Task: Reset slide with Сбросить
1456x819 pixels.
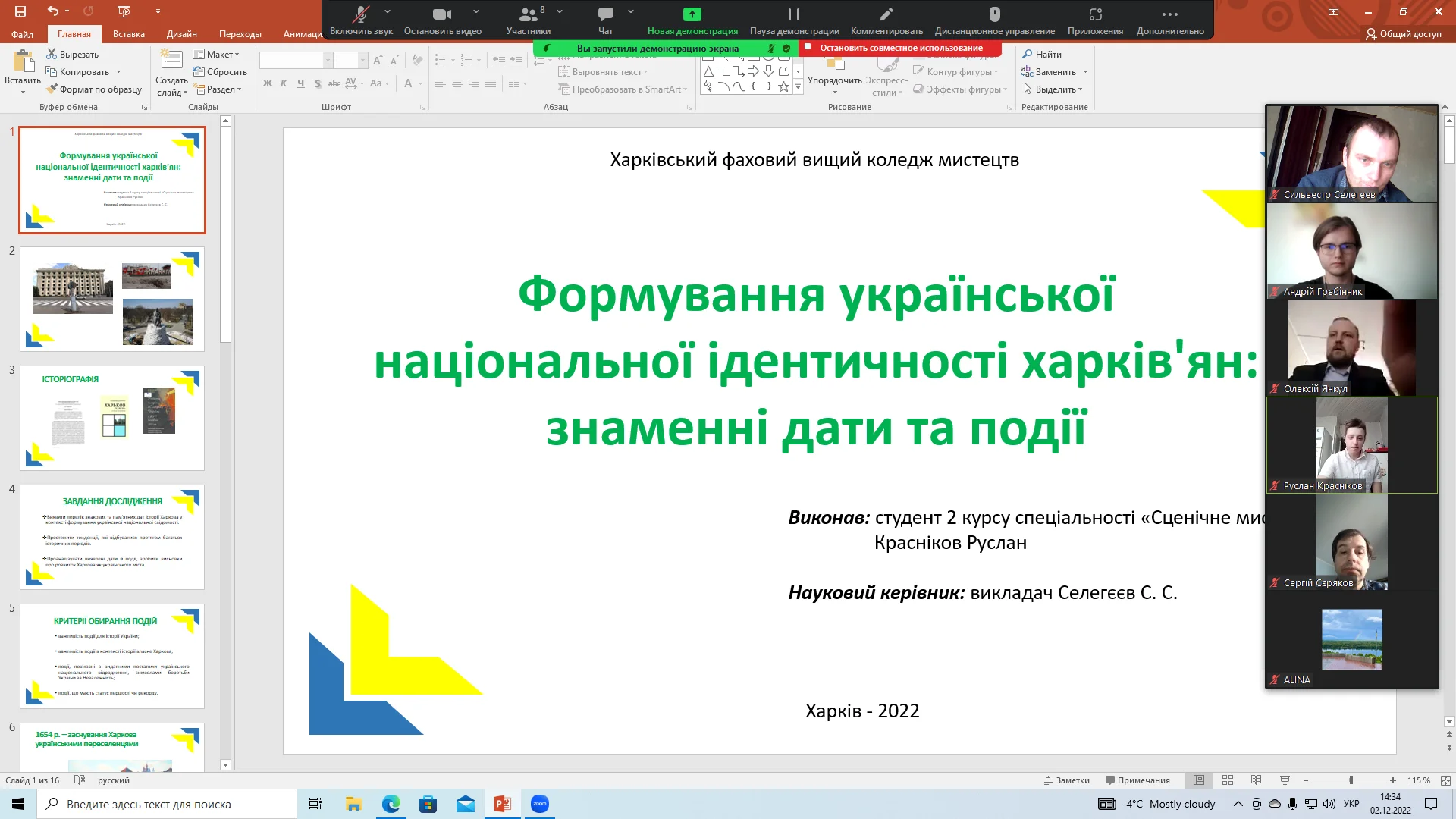Action: [x=220, y=72]
